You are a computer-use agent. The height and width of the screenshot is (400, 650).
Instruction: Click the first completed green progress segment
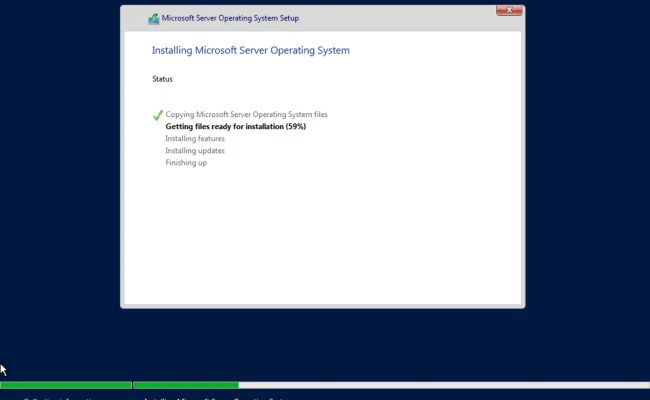66,385
